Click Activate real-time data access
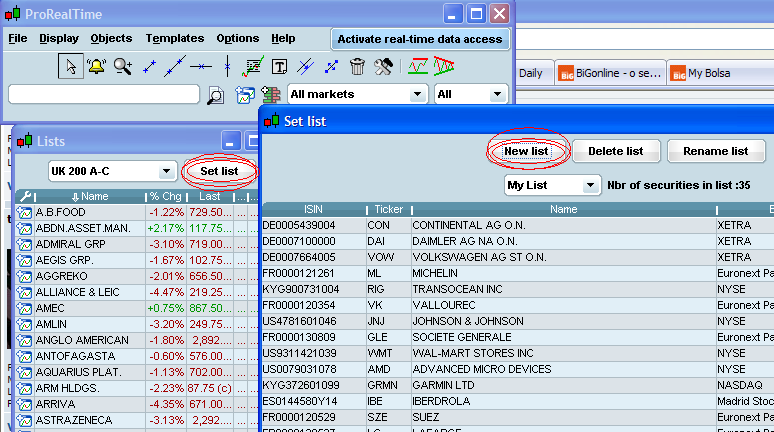 [x=420, y=39]
